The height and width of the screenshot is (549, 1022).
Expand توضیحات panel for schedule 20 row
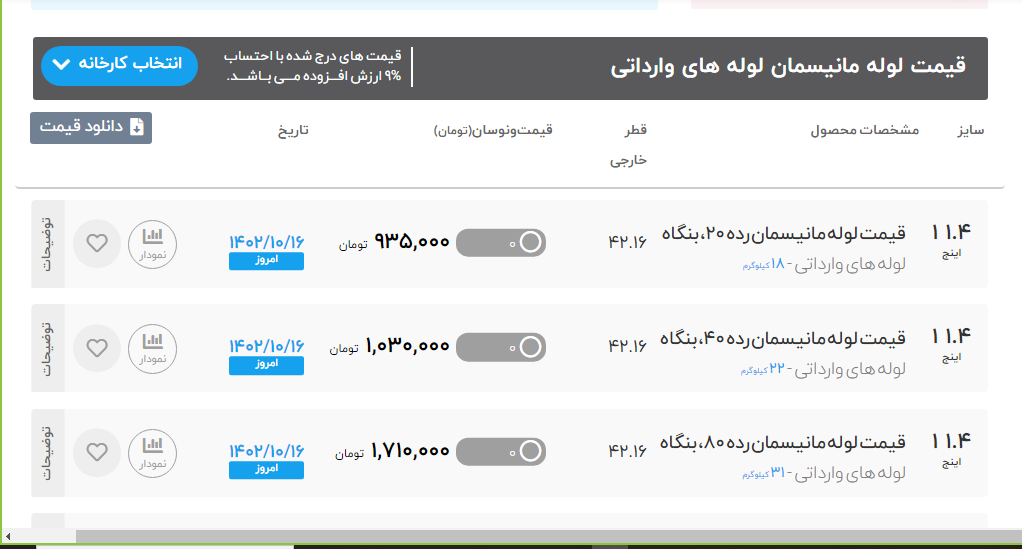48,244
